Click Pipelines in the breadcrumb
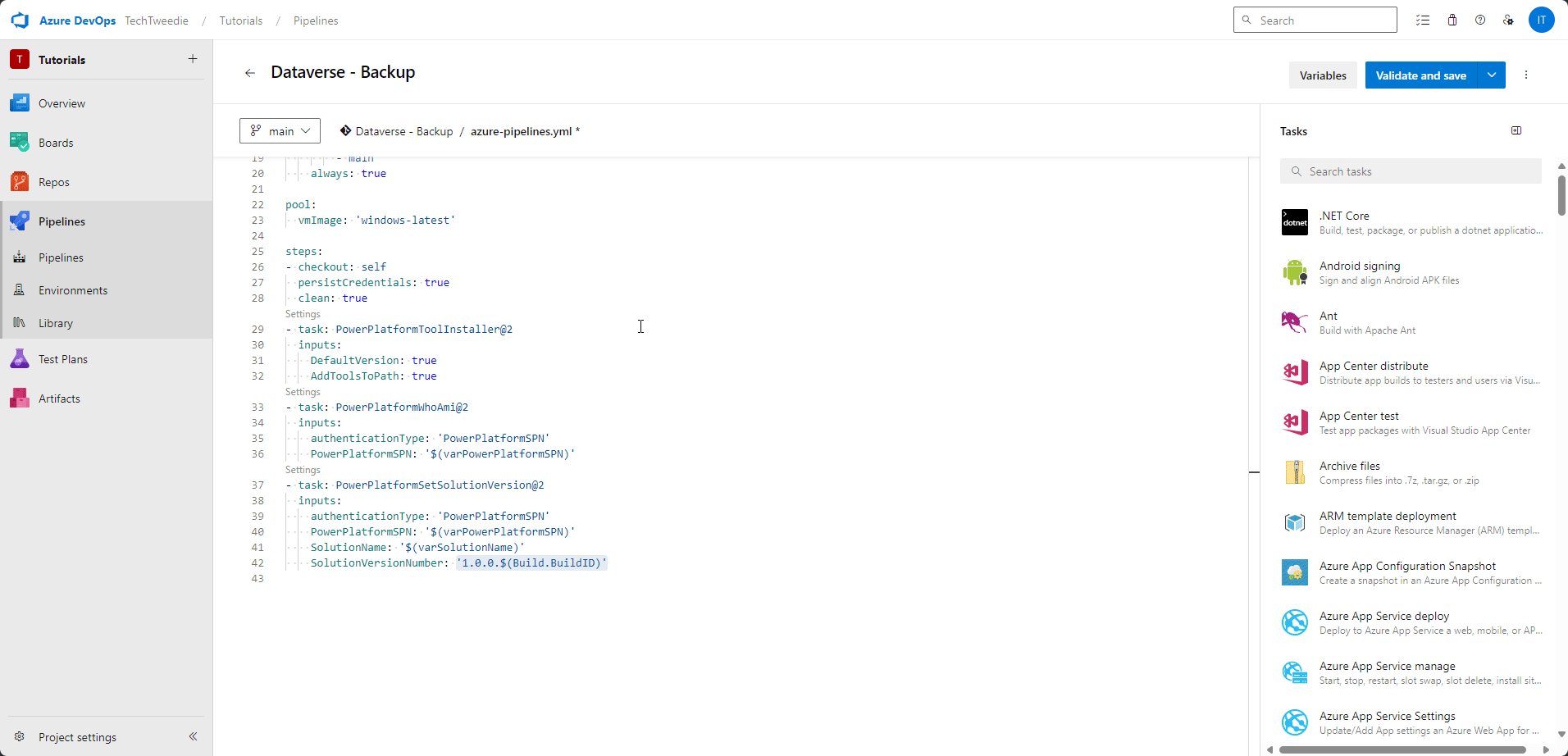The height and width of the screenshot is (756, 1568). [315, 20]
